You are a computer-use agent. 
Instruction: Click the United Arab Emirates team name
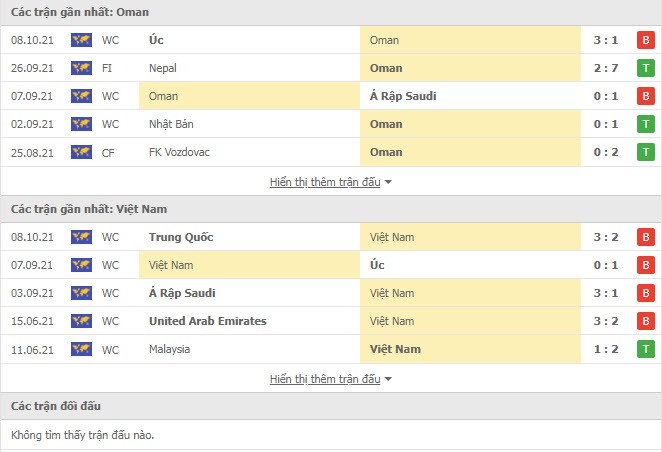click(208, 321)
